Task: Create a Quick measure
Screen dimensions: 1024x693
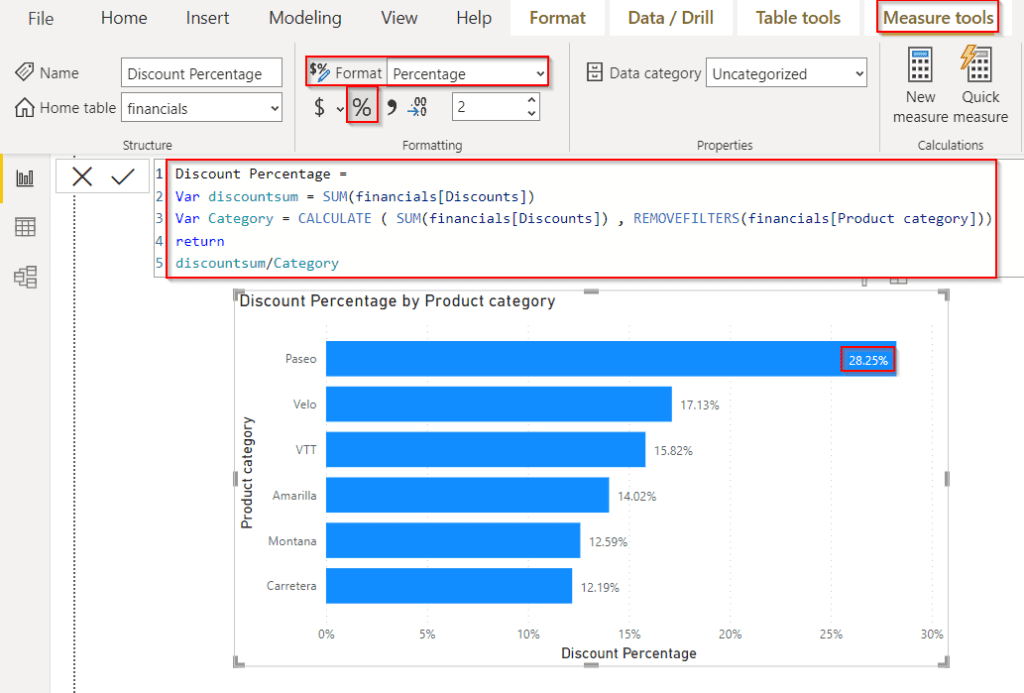Action: [x=980, y=84]
